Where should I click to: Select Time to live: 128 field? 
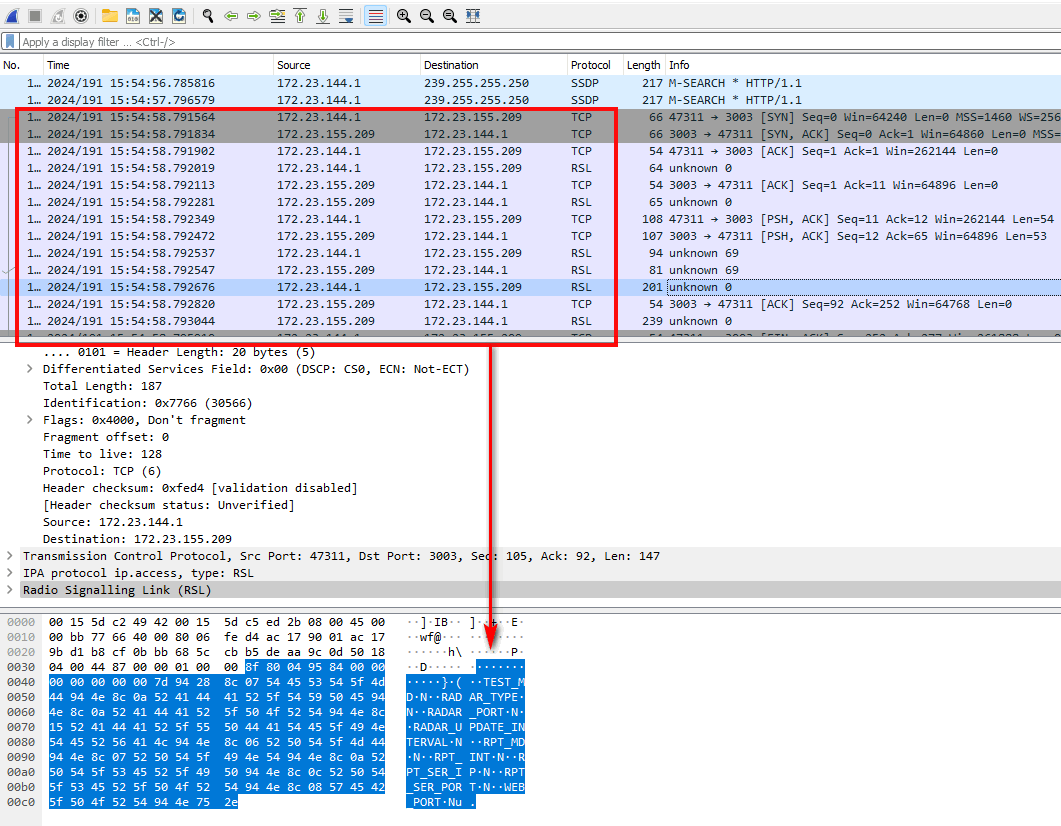pos(102,454)
